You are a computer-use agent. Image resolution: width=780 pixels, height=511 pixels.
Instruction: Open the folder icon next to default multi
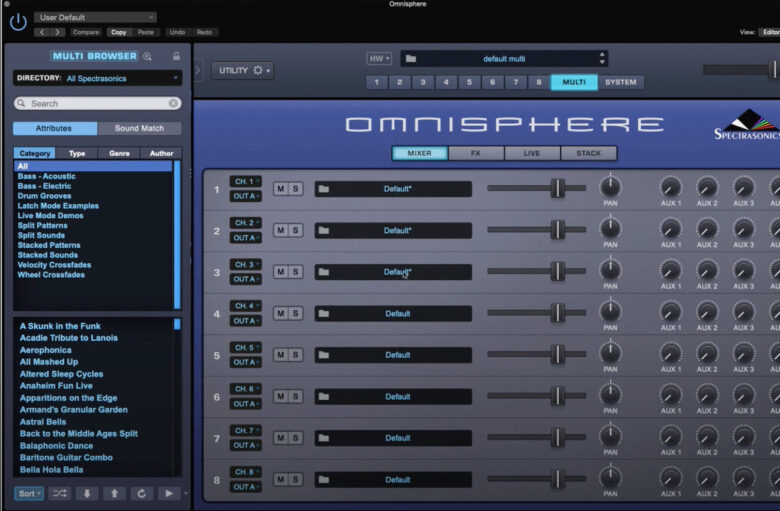tap(411, 59)
